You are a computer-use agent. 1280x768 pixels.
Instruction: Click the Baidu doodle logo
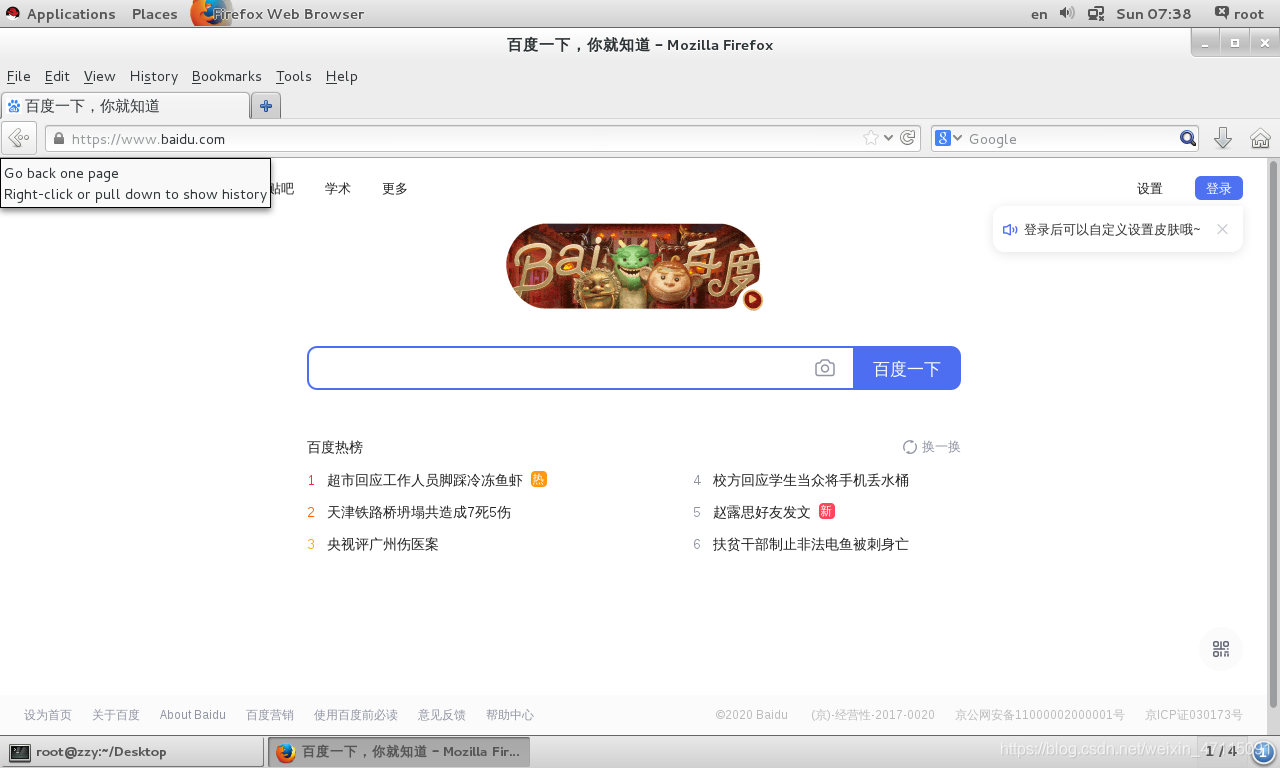point(633,266)
